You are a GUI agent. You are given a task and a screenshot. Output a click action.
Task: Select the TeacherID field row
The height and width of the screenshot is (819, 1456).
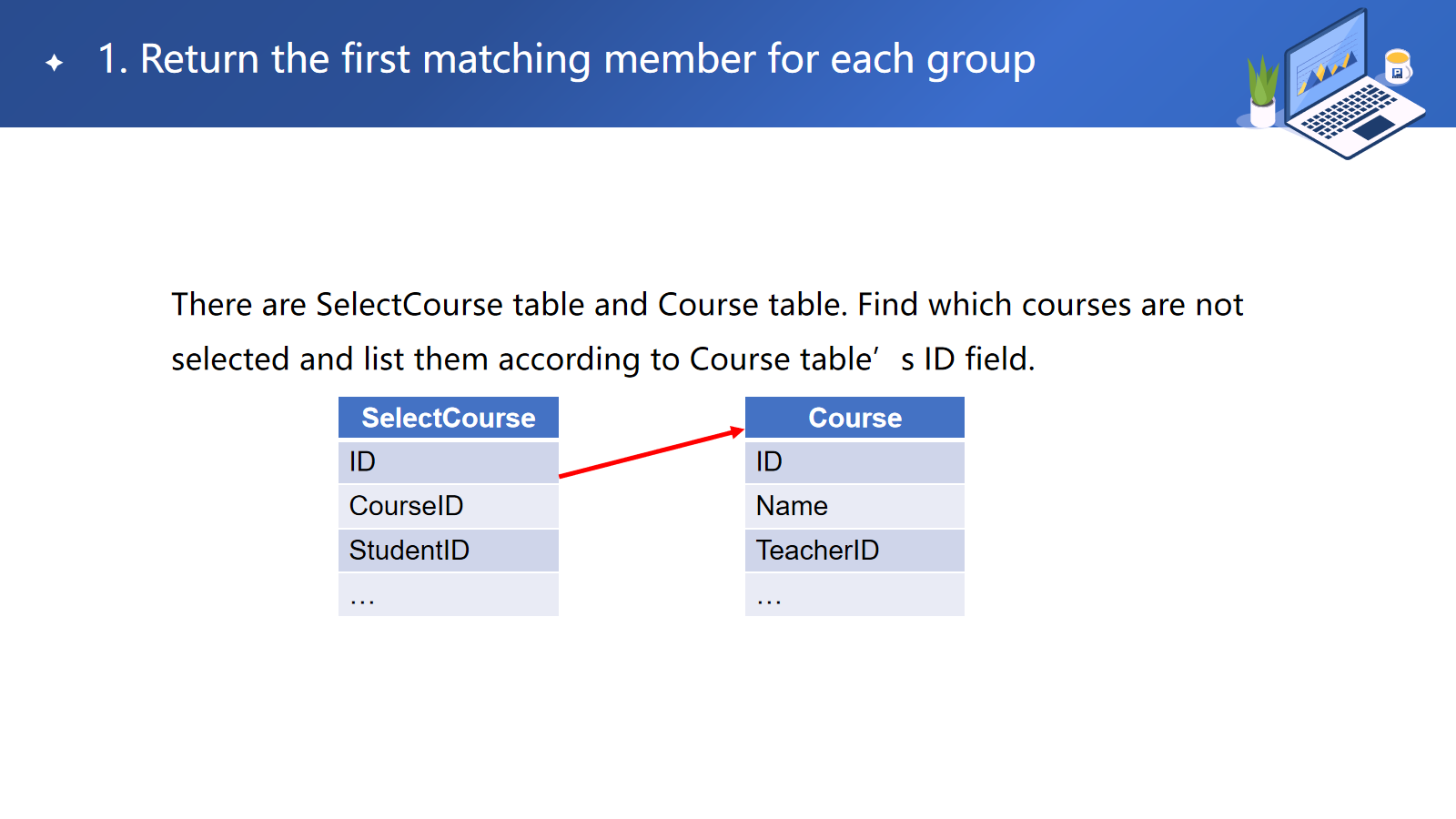click(x=854, y=551)
